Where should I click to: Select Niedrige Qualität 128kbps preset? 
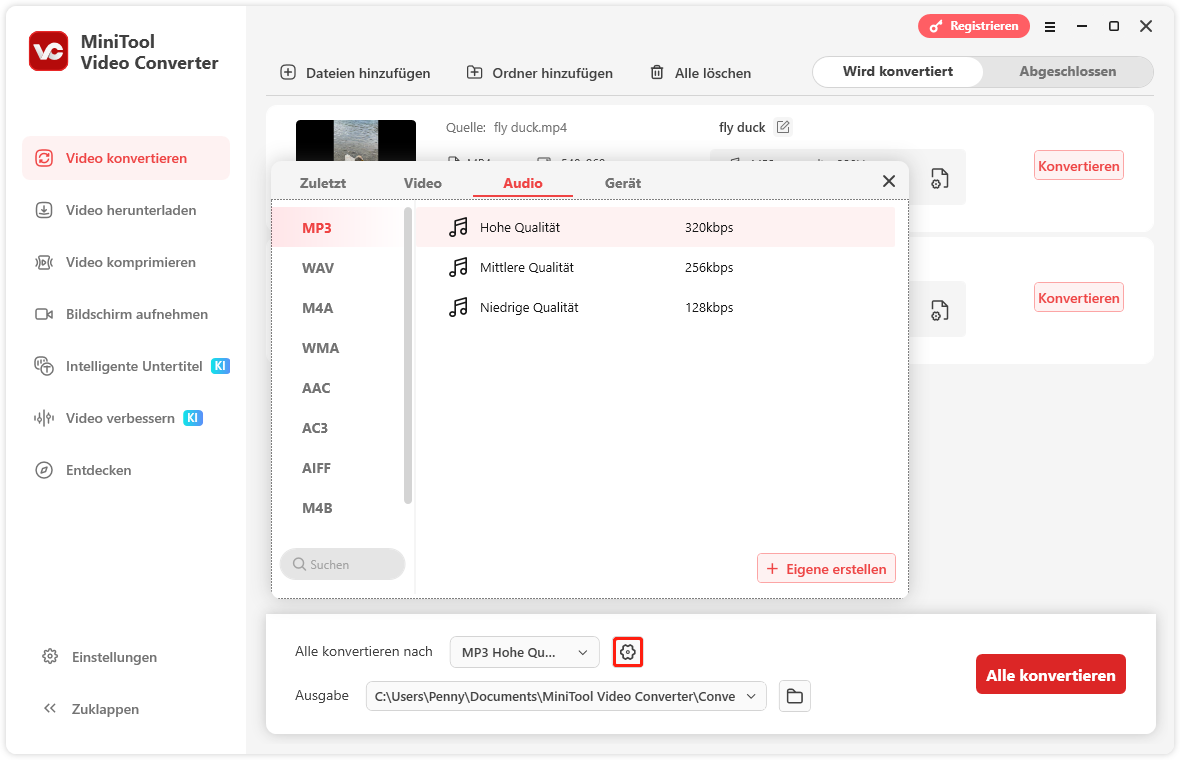click(655, 307)
